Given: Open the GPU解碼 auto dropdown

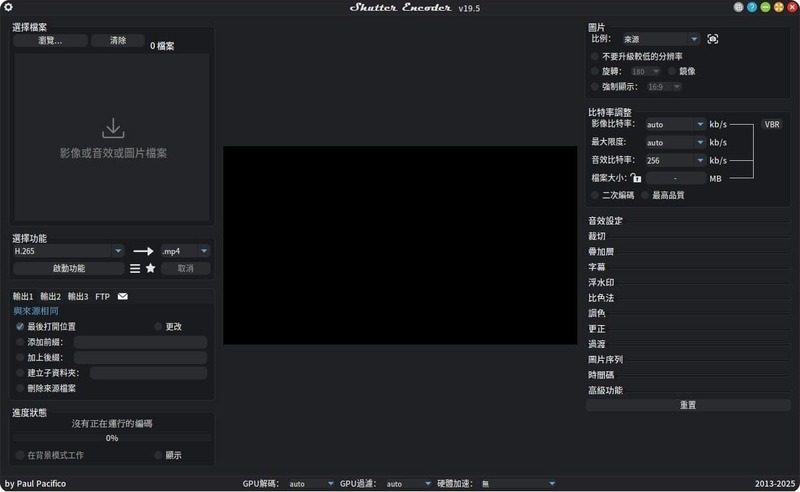Looking at the screenshot, I should click(311, 484).
